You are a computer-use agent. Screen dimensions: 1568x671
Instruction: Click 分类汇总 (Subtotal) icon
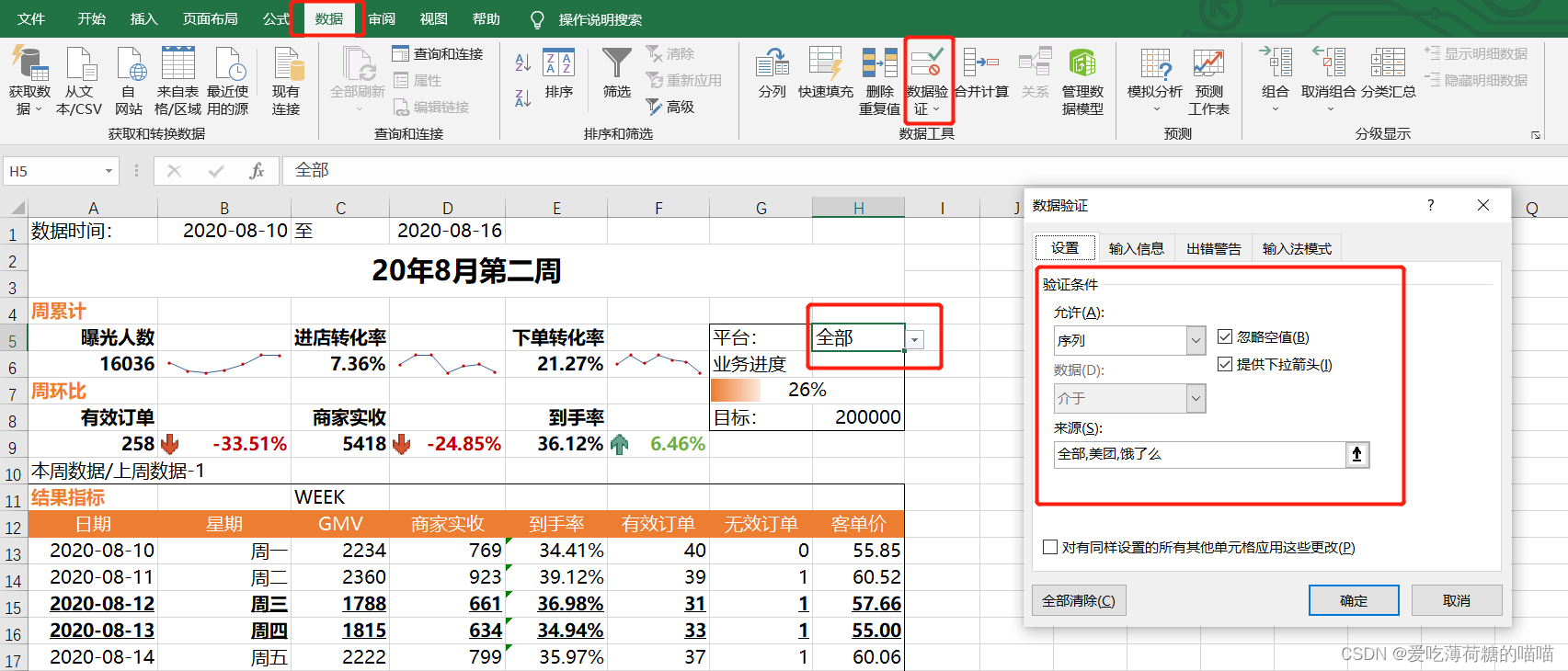point(1388,63)
